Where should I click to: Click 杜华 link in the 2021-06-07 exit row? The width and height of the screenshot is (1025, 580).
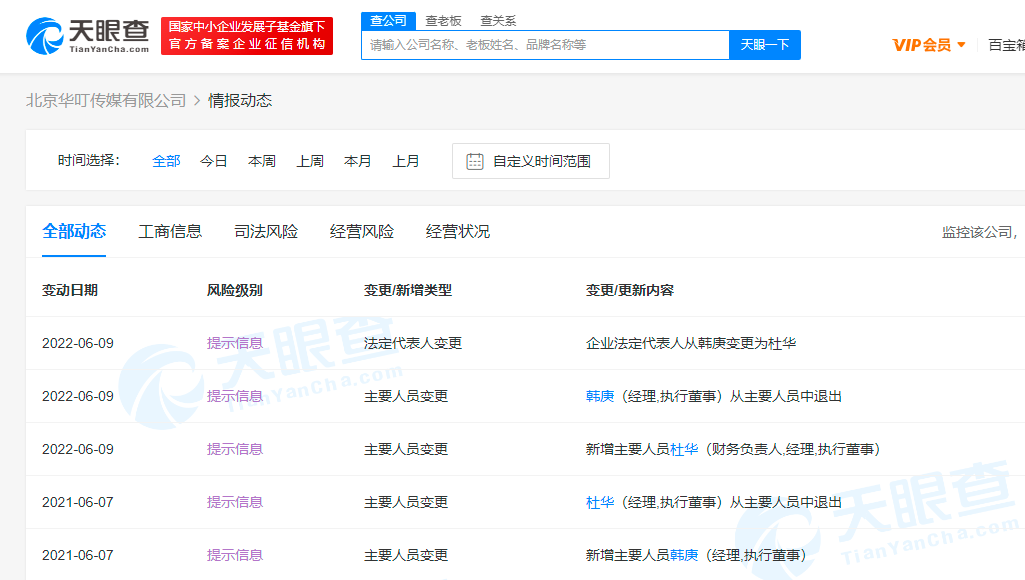[x=600, y=502]
